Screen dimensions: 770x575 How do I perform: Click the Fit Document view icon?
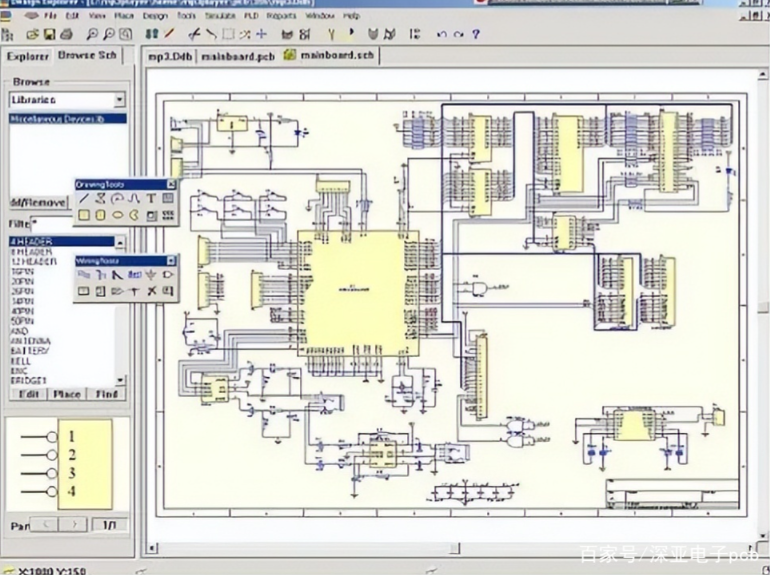126,34
